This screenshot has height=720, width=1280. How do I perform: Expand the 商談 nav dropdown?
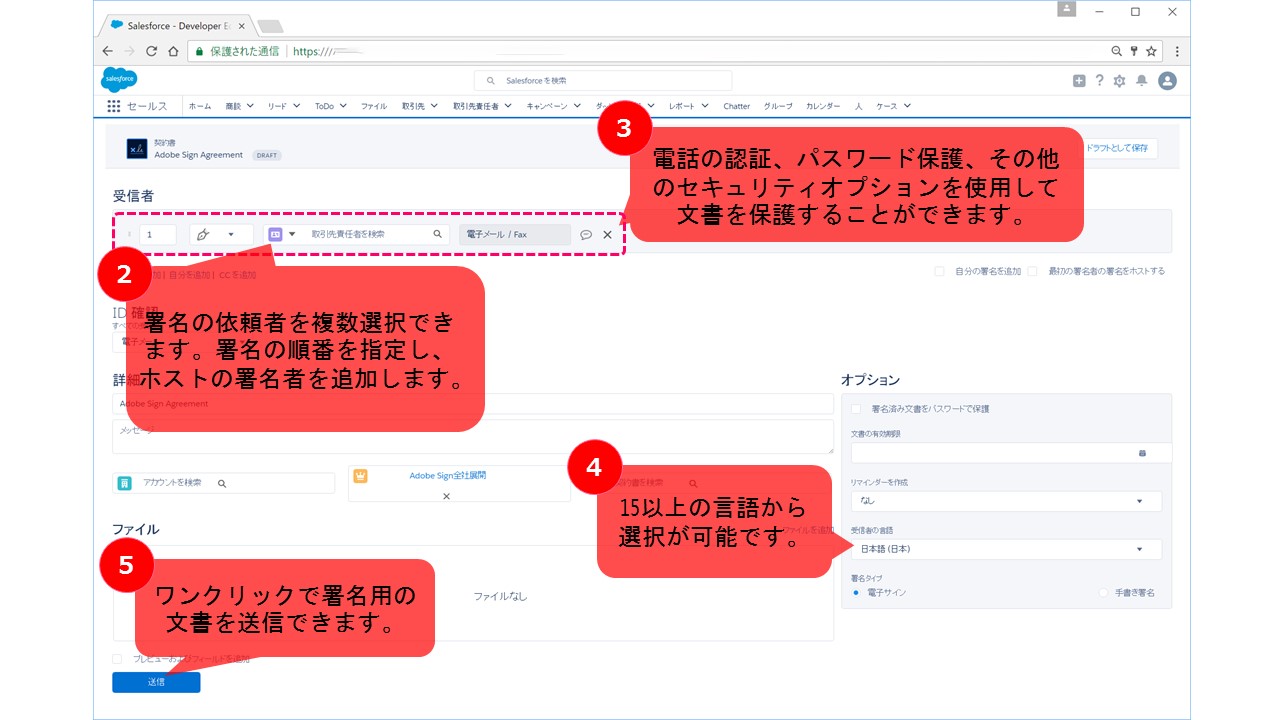(x=250, y=106)
